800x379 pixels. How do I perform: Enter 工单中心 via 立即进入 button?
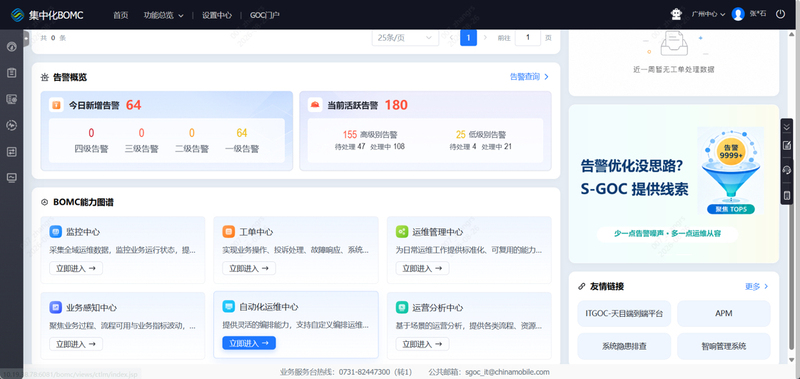(249, 268)
